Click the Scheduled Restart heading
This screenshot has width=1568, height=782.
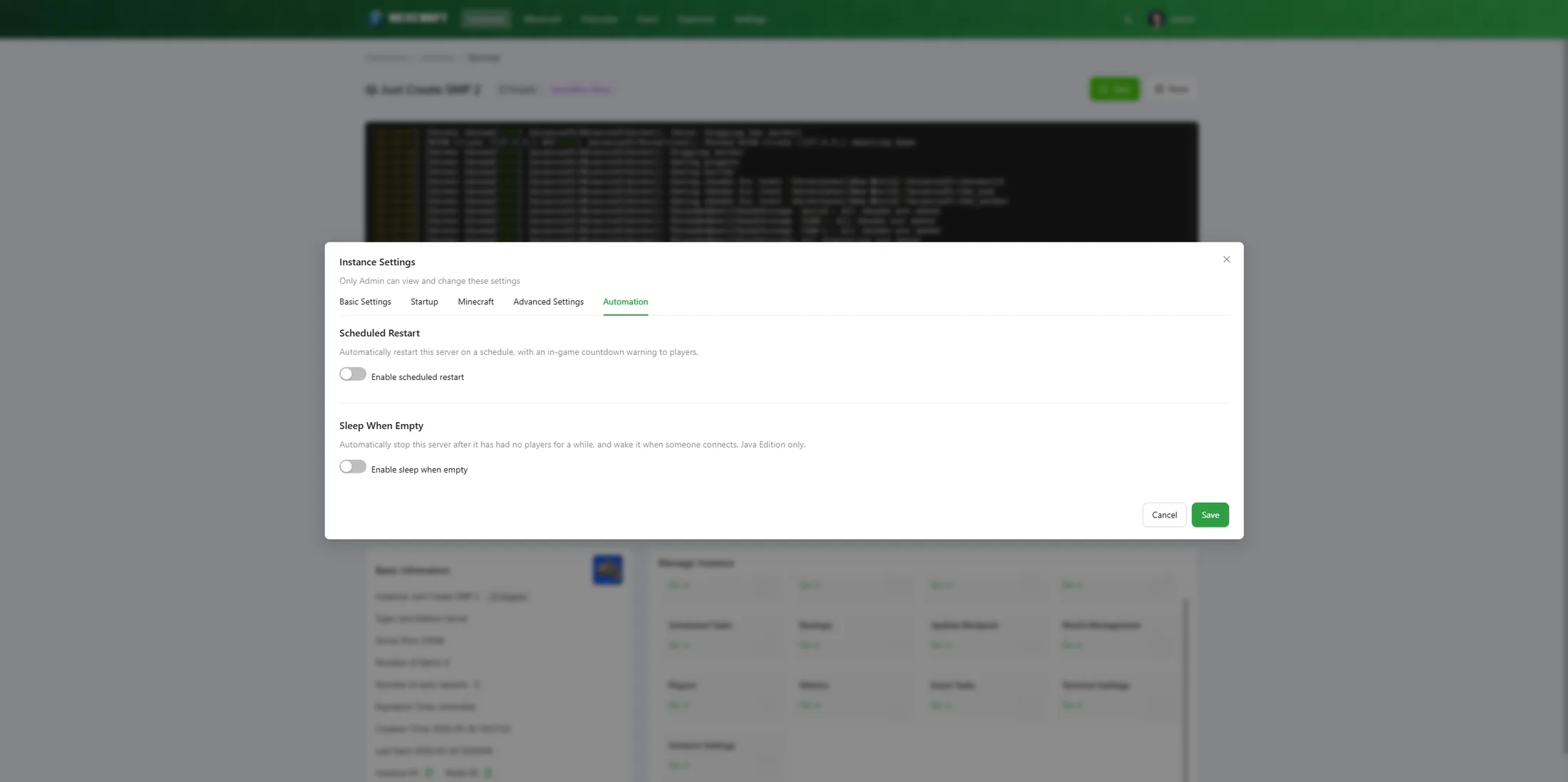tap(379, 333)
